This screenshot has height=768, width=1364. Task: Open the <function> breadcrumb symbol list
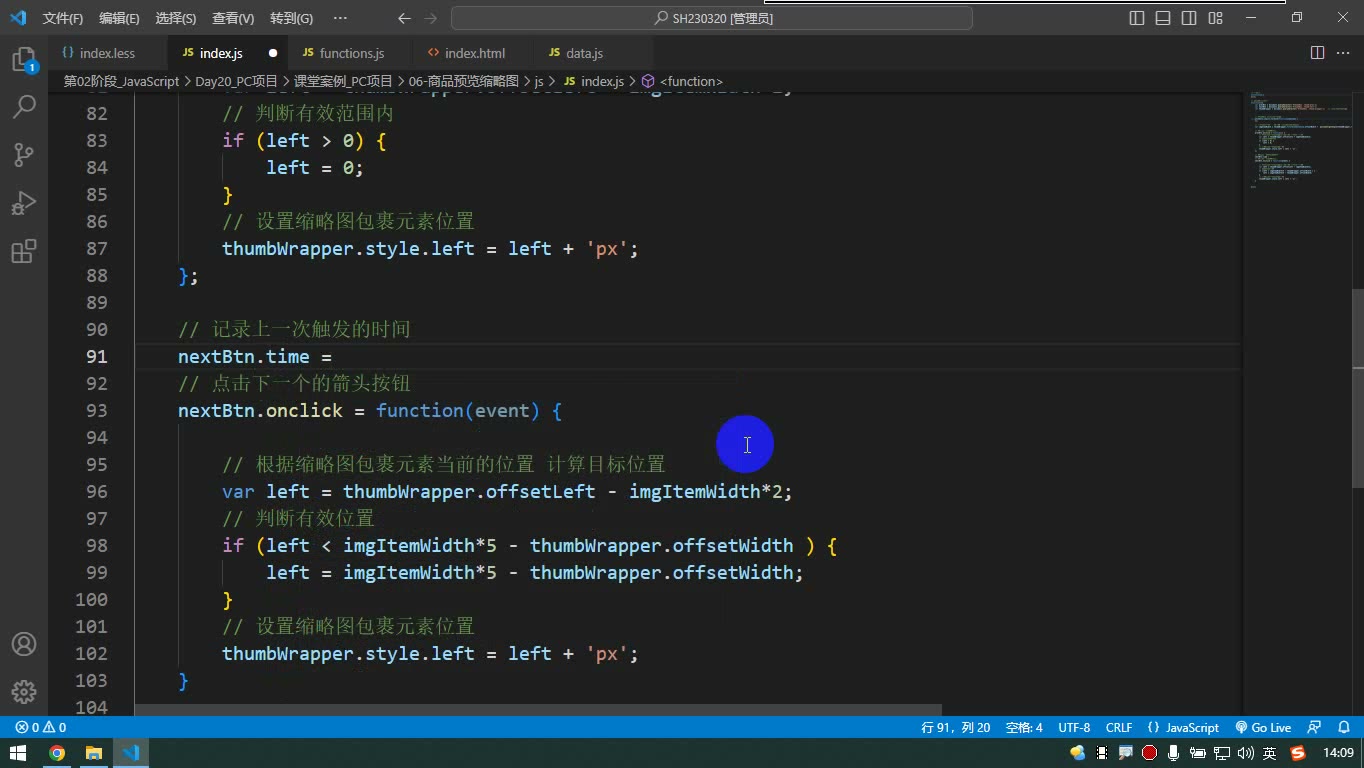[x=691, y=81]
